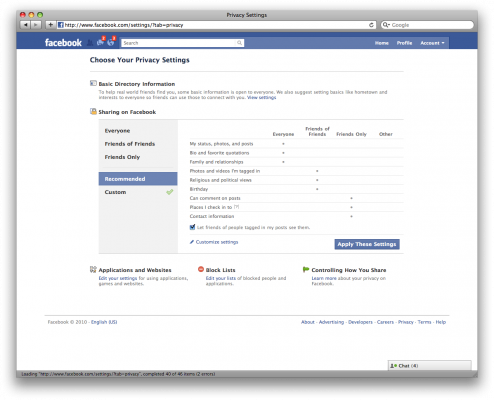Open the About footer link

coord(308,322)
